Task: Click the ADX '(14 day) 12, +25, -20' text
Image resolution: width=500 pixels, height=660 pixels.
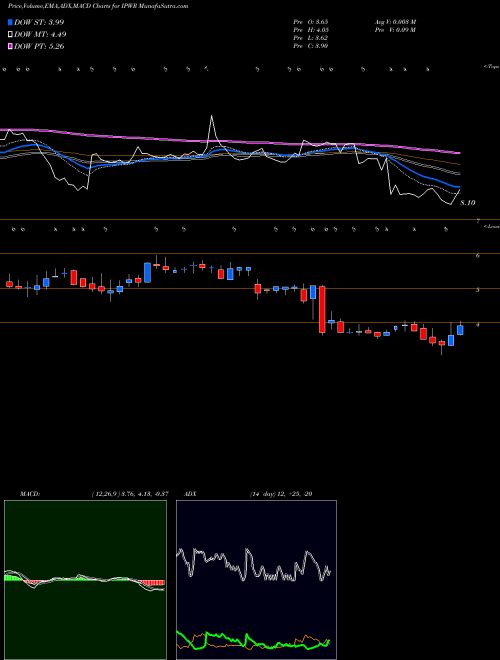Action: point(281,494)
